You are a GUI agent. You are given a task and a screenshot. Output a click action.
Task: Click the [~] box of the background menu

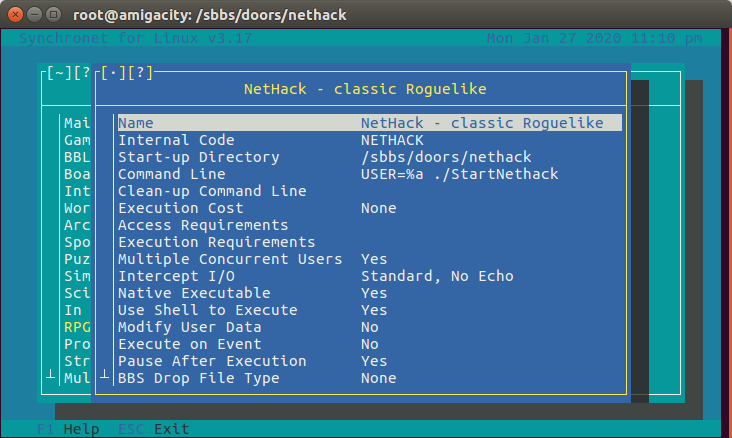(x=59, y=73)
